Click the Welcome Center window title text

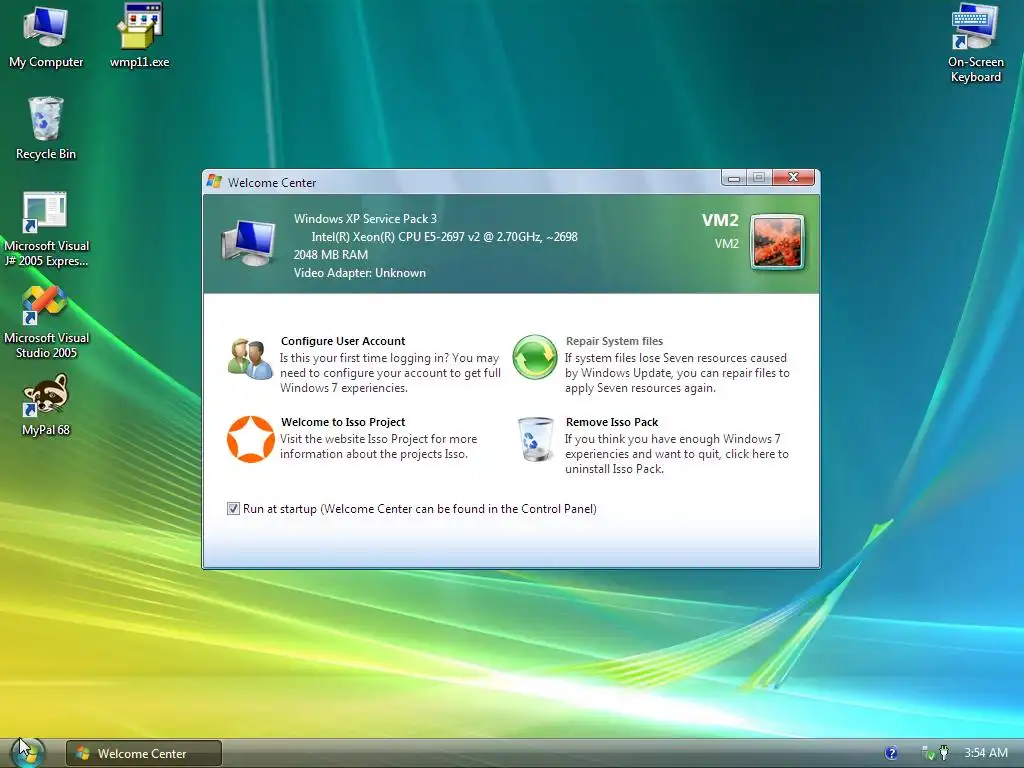[x=272, y=183]
